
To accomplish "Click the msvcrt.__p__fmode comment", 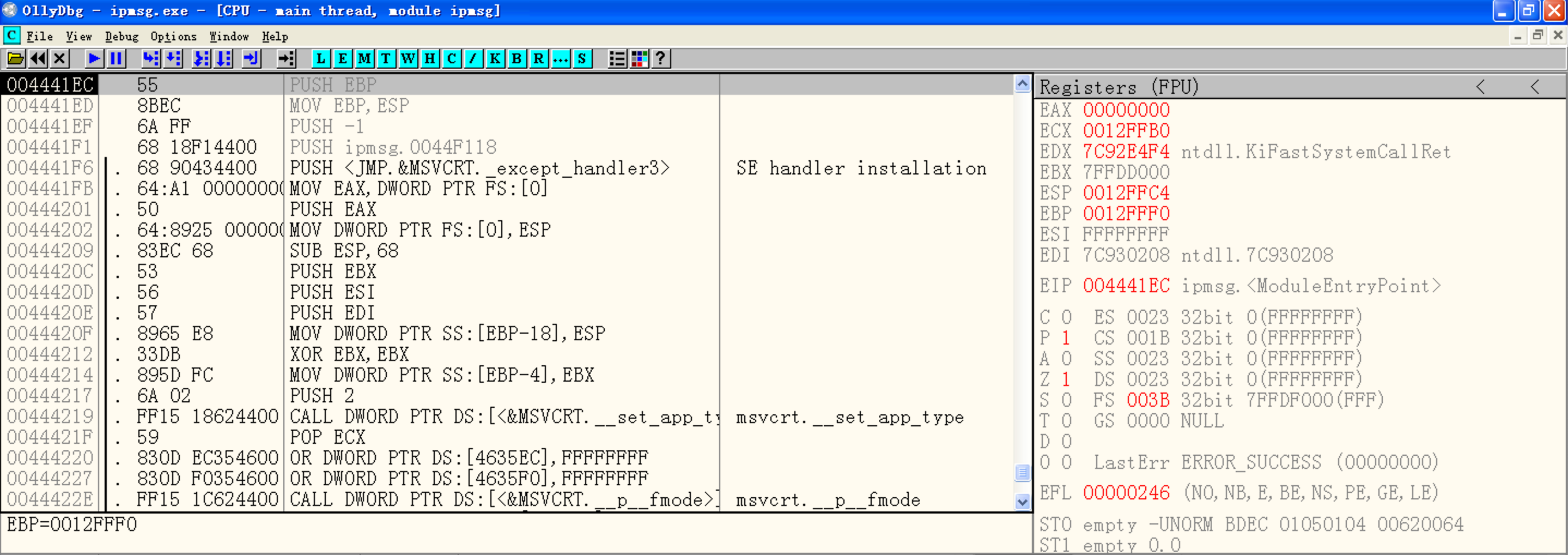I will click(x=828, y=500).
